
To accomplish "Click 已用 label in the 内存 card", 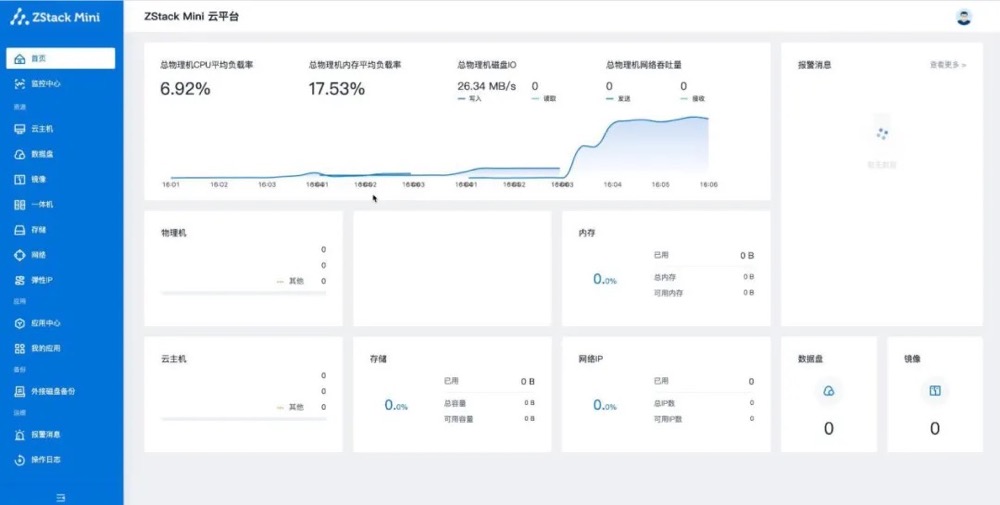I will coord(661,255).
